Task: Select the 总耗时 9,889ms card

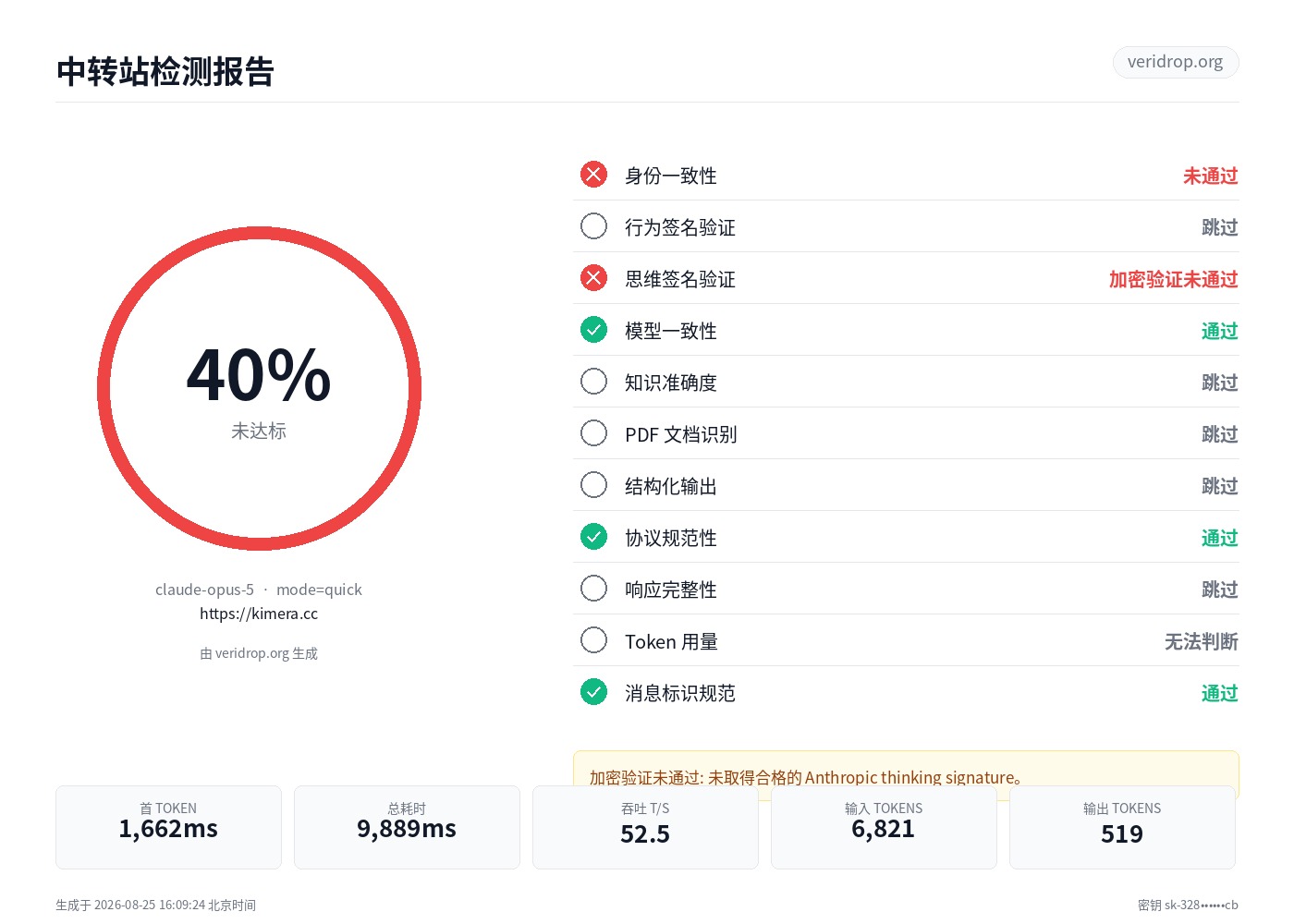Action: (407, 827)
